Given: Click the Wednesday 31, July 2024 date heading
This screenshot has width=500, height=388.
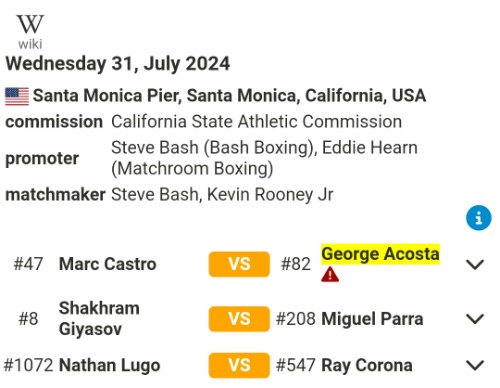Looking at the screenshot, I should [118, 64].
